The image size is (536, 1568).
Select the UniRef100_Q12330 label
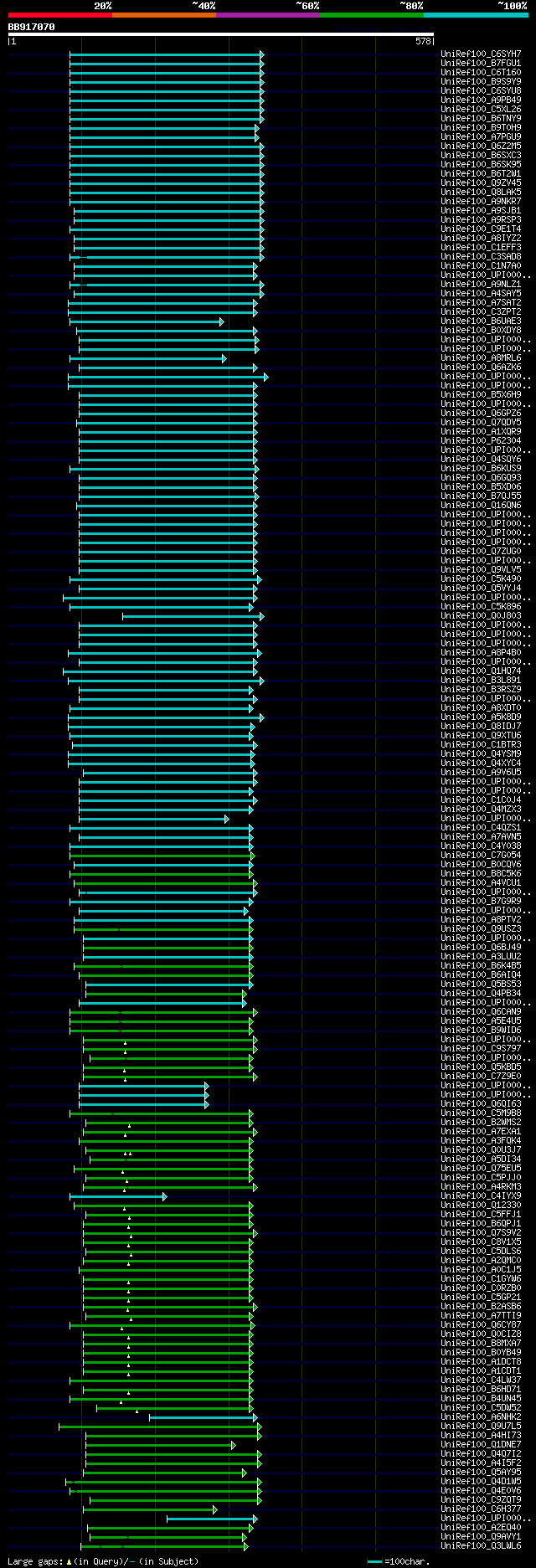click(481, 1206)
